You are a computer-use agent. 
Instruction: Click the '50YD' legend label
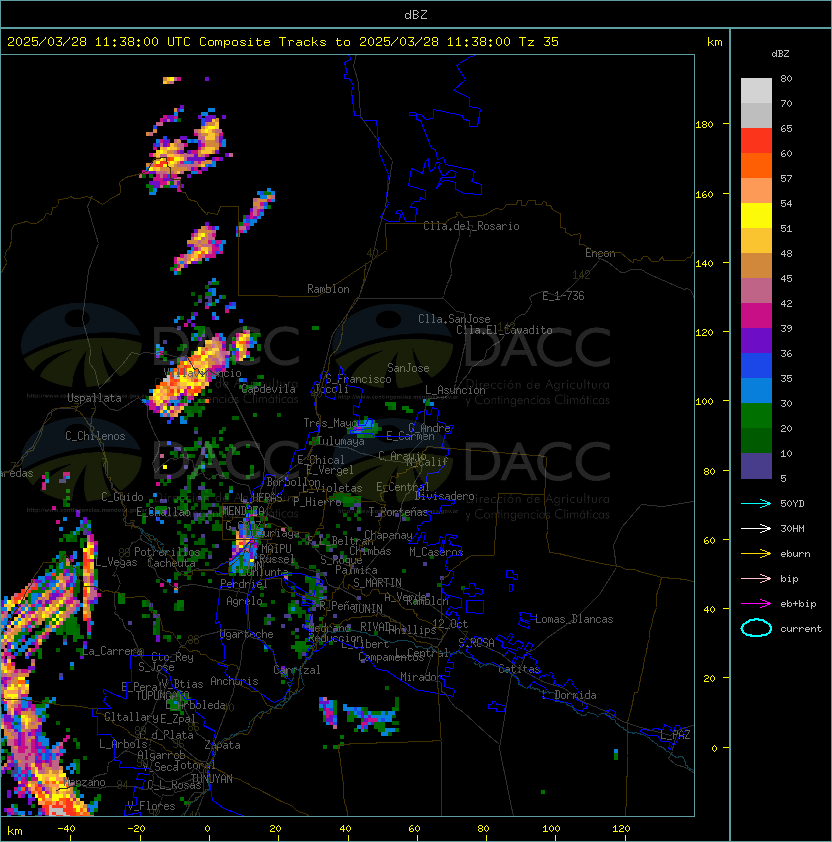pyautogui.click(x=792, y=504)
